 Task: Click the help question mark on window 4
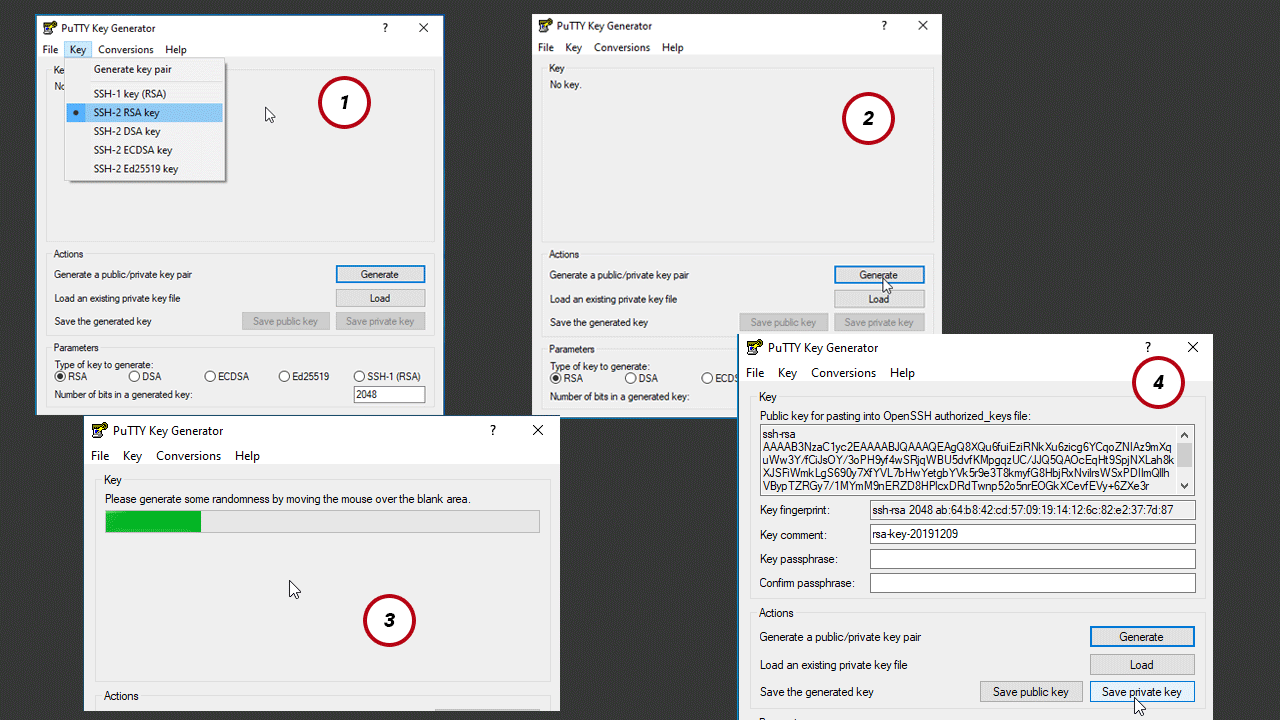pyautogui.click(x=1148, y=347)
